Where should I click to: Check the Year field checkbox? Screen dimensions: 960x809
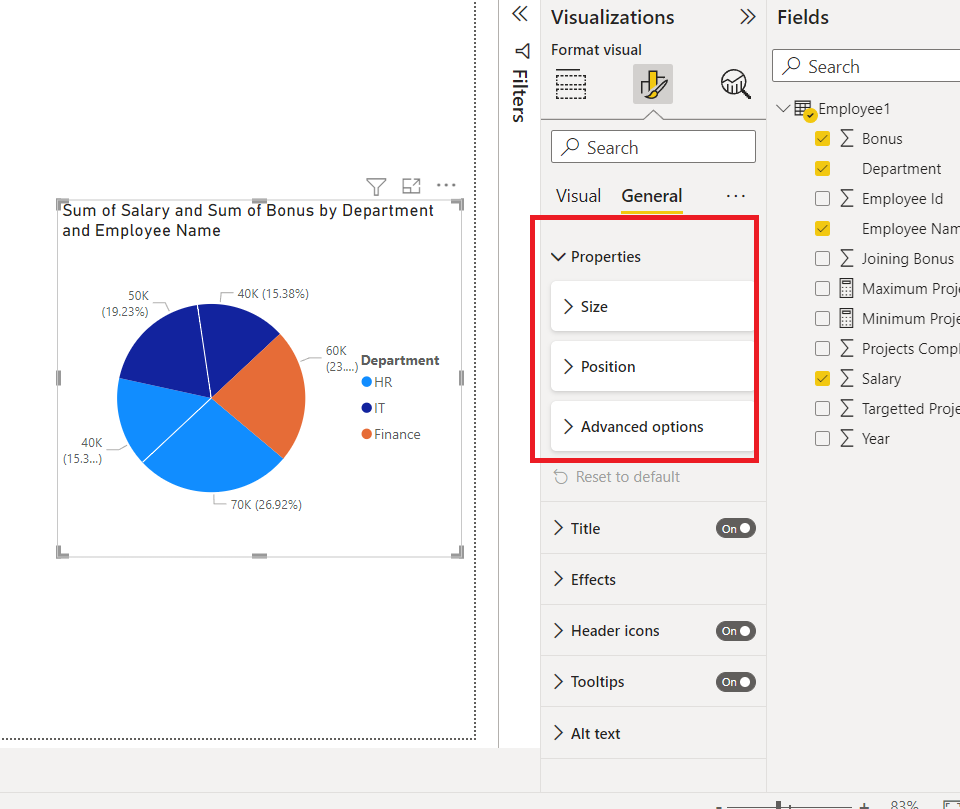[x=822, y=438]
